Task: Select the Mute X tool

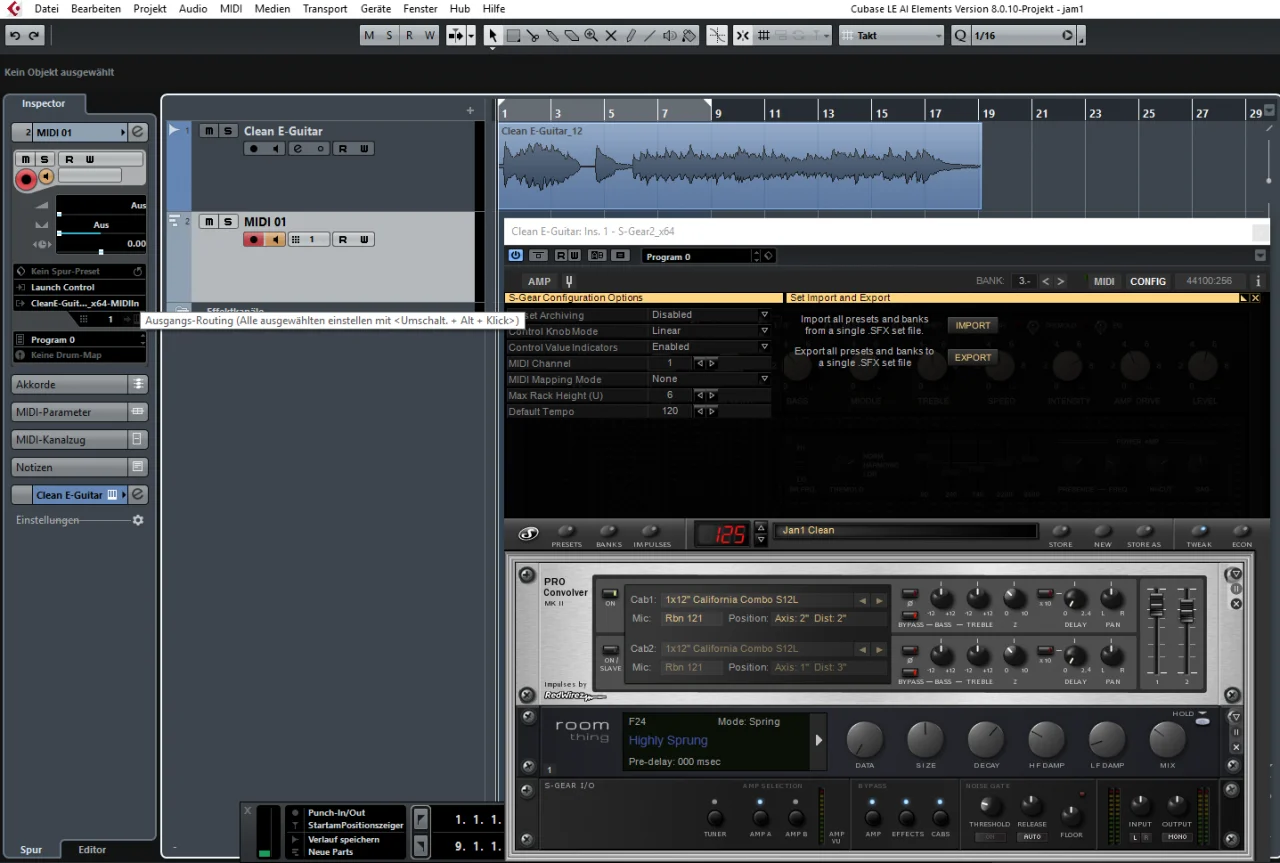Action: [x=611, y=35]
